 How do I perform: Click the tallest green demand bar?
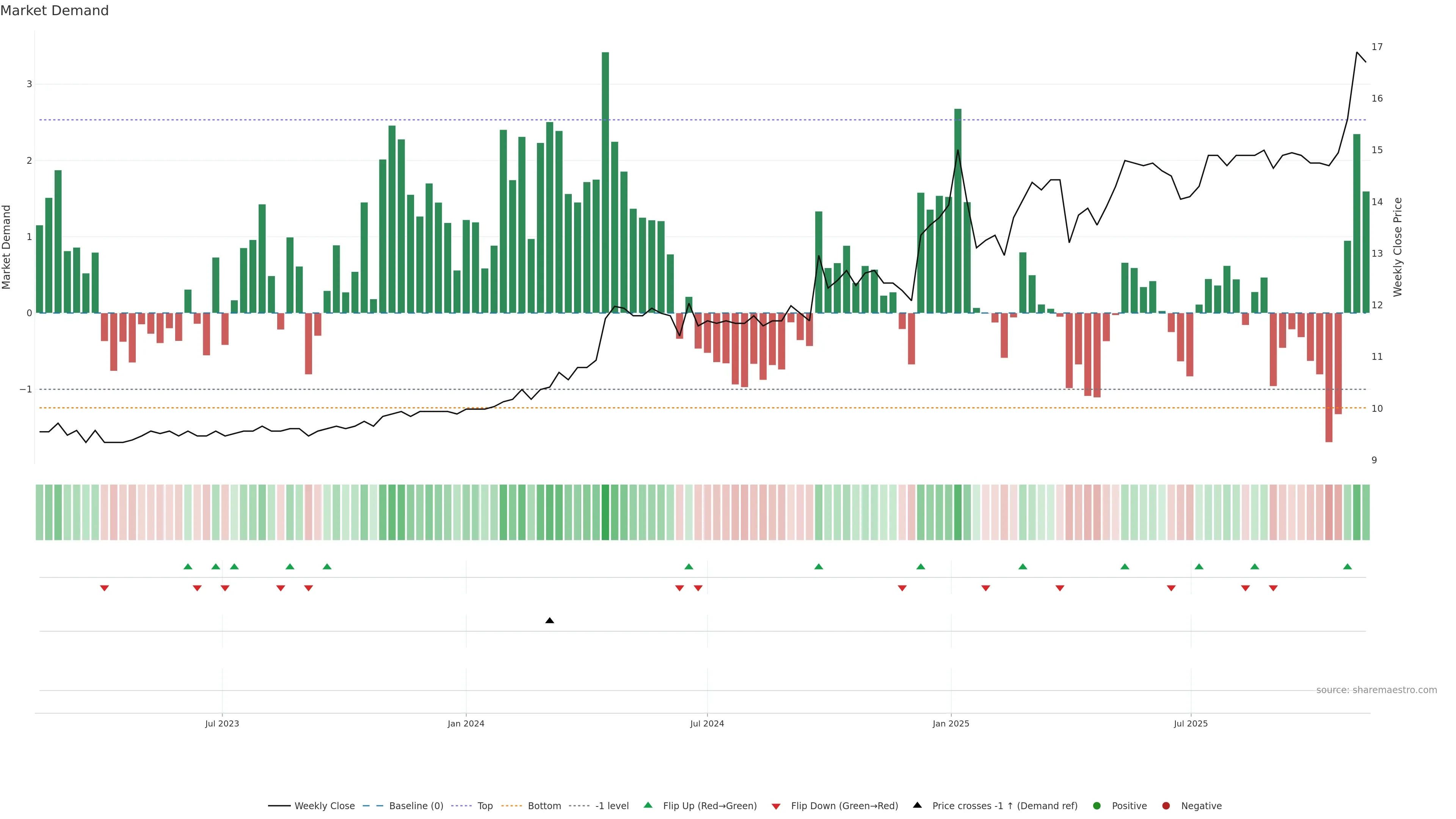[x=606, y=181]
